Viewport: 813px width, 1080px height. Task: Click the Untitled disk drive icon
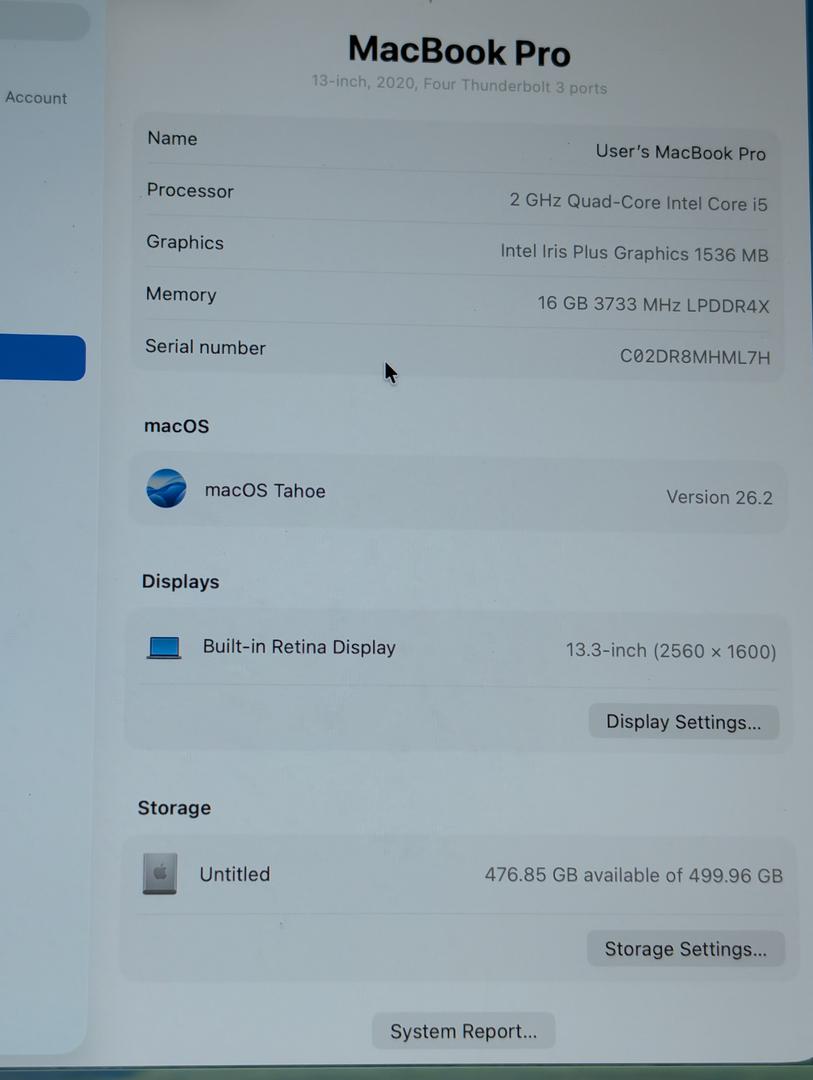tap(160, 873)
